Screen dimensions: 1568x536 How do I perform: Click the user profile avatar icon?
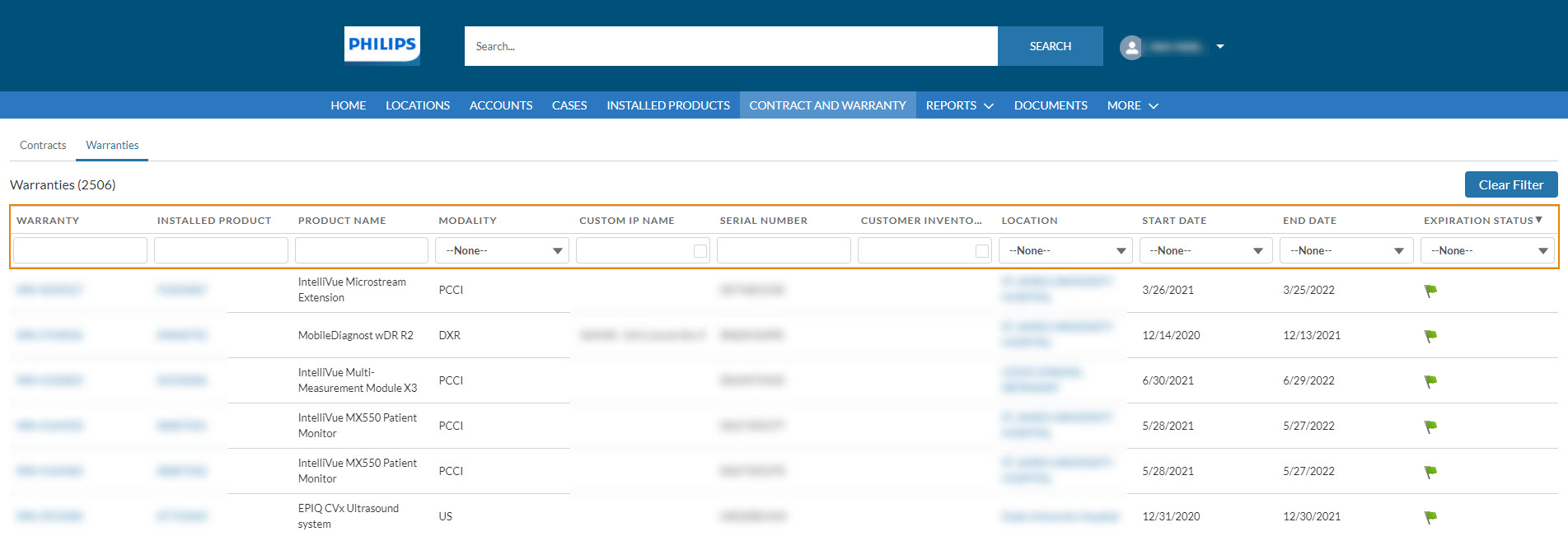click(x=1131, y=47)
